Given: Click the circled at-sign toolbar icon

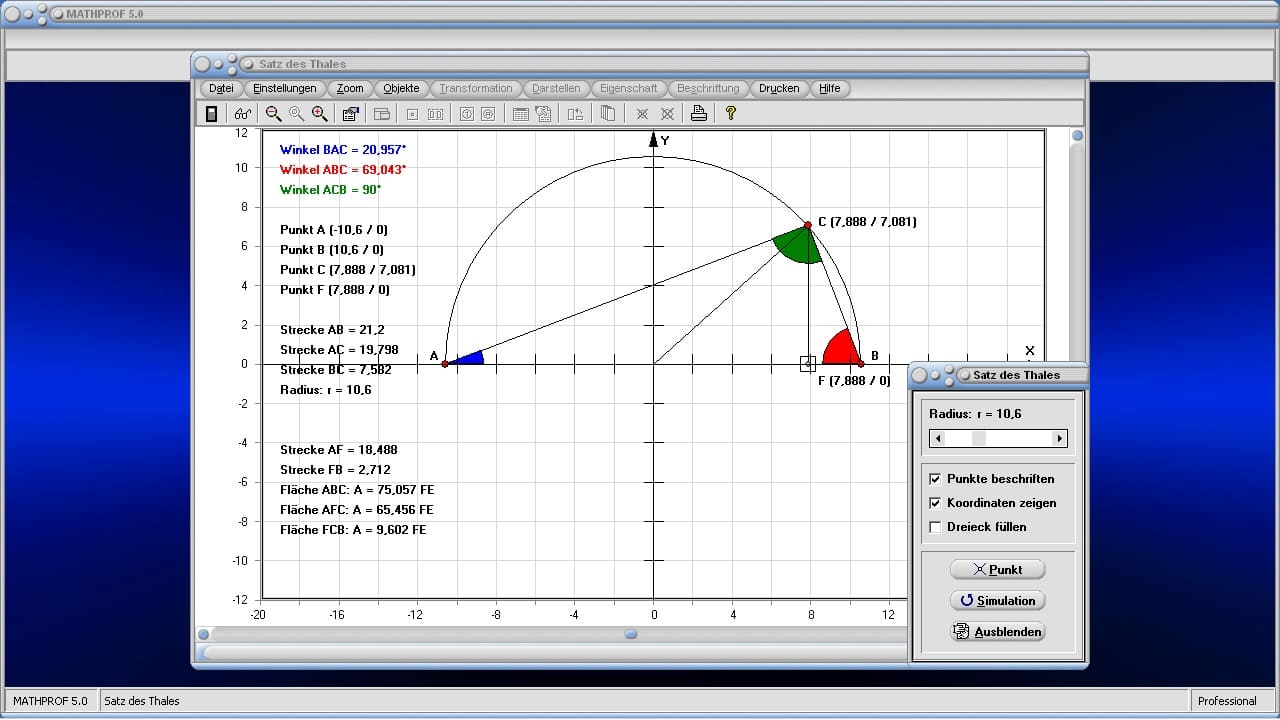Looking at the screenshot, I should (488, 114).
